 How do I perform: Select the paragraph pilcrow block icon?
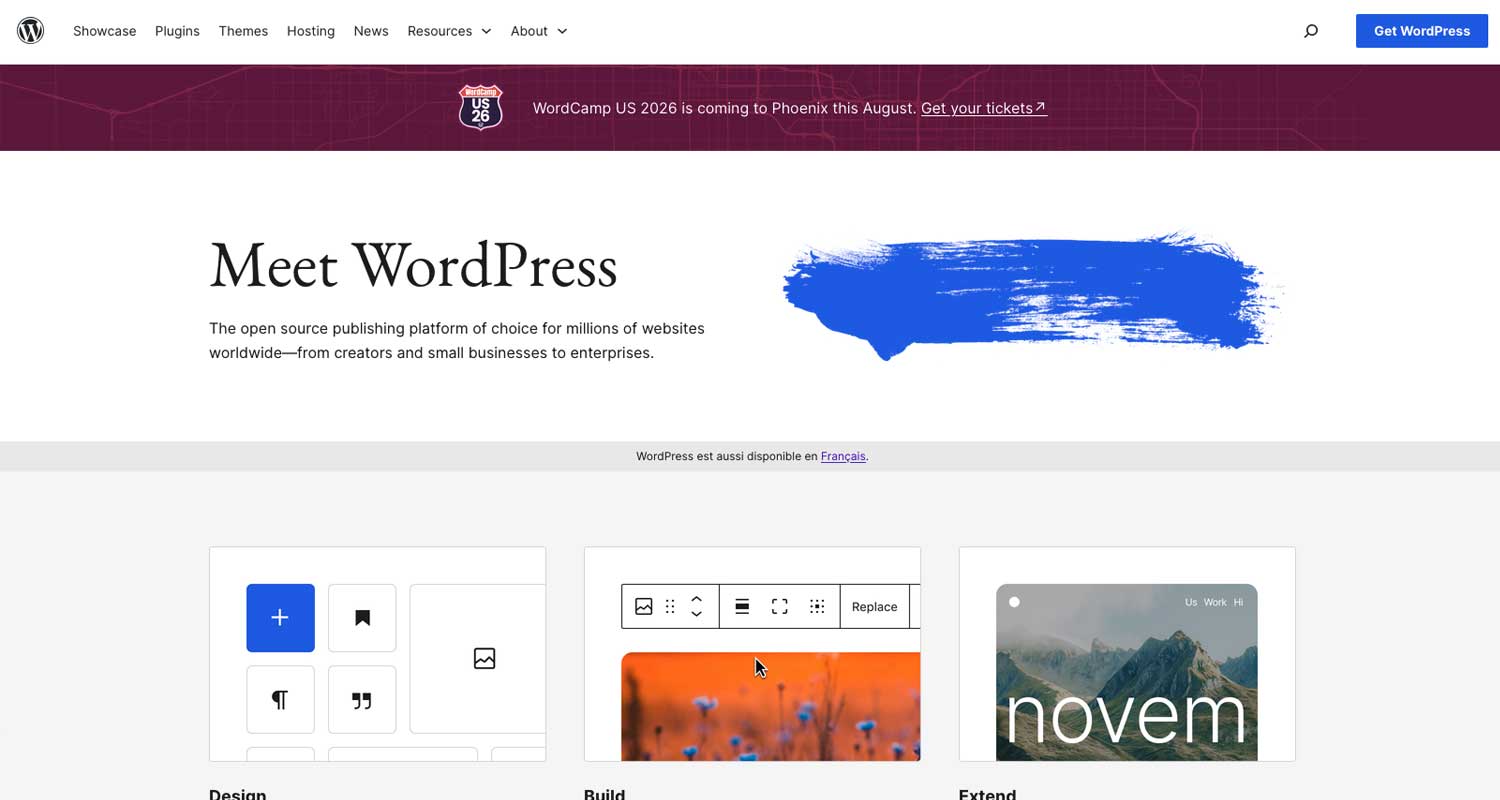point(280,700)
